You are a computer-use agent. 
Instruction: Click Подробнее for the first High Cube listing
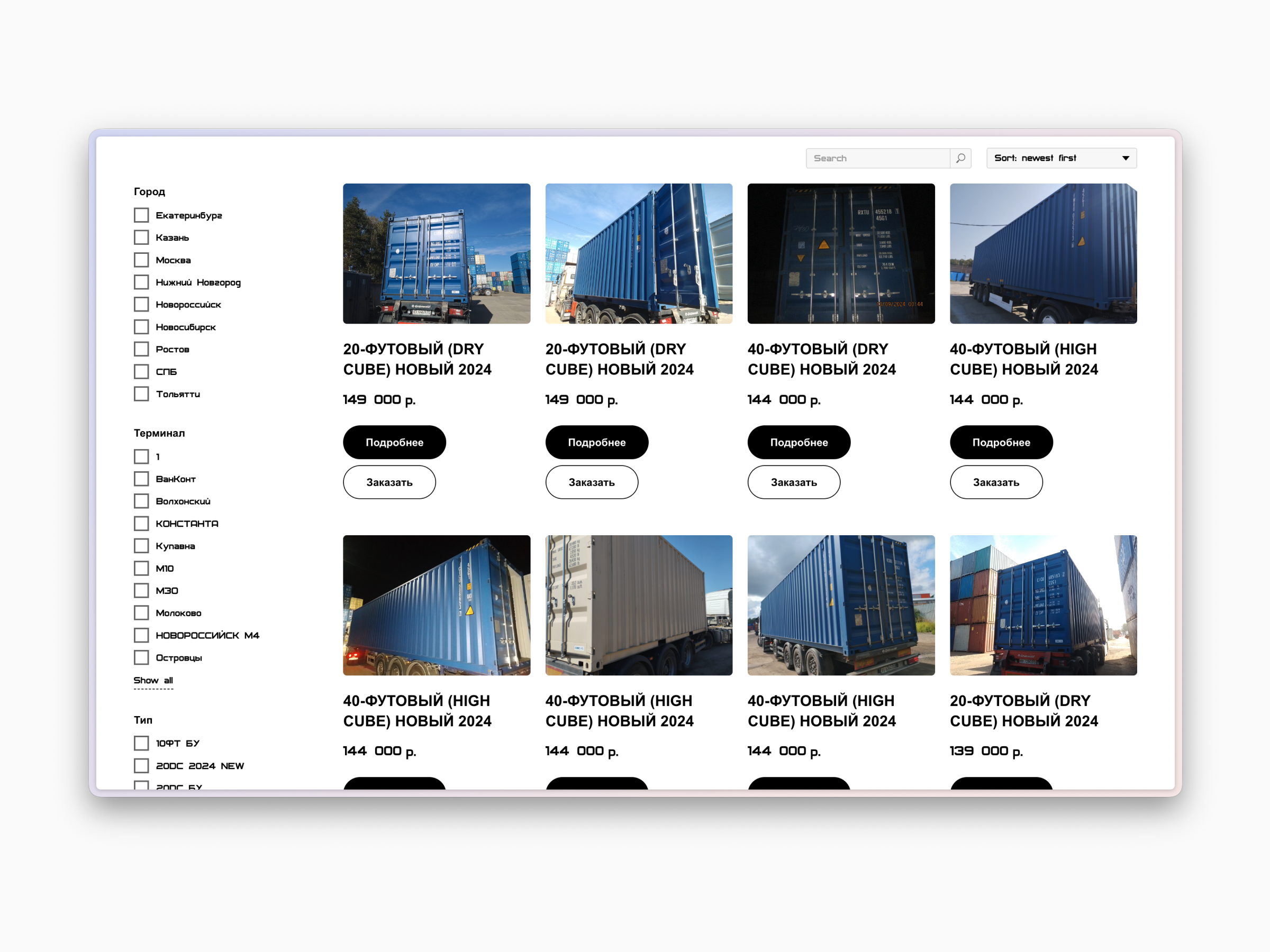click(x=1001, y=443)
